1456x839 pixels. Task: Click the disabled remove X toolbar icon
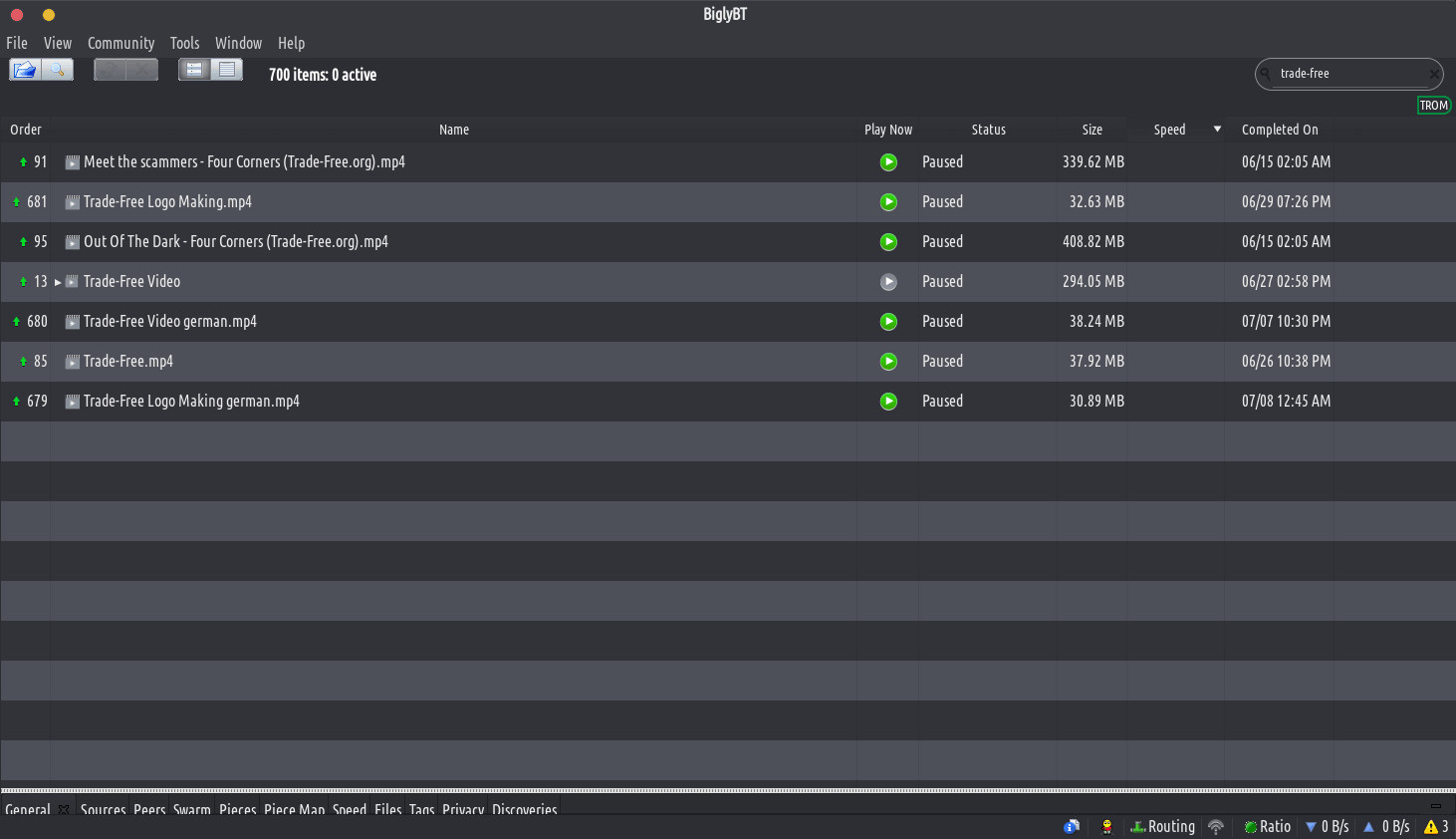coord(142,70)
